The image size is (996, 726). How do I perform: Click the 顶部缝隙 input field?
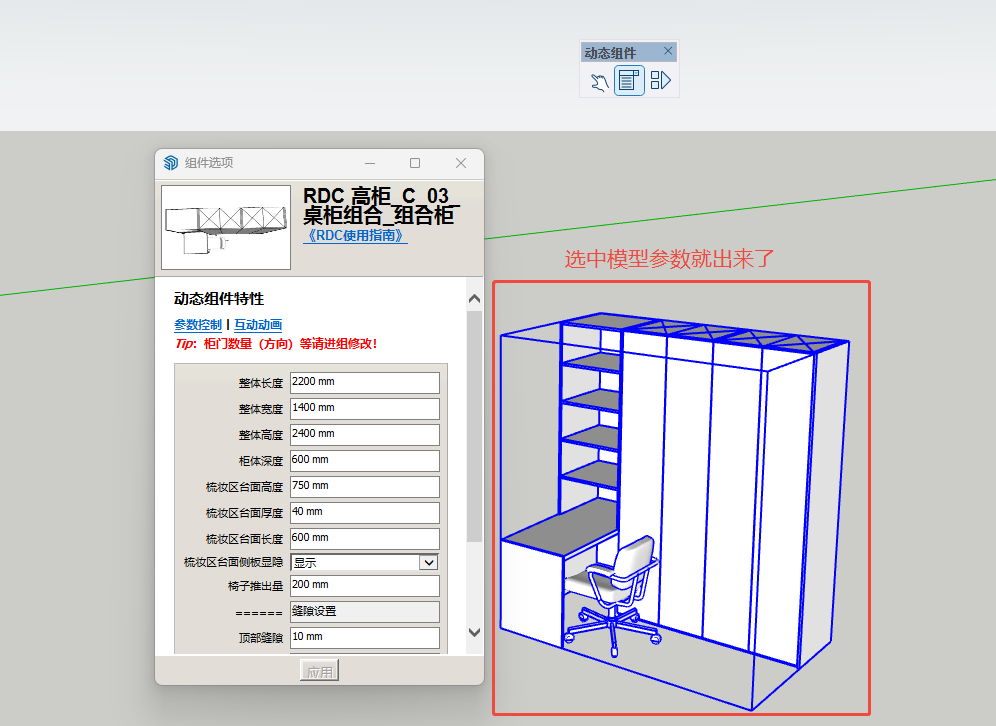tap(365, 638)
